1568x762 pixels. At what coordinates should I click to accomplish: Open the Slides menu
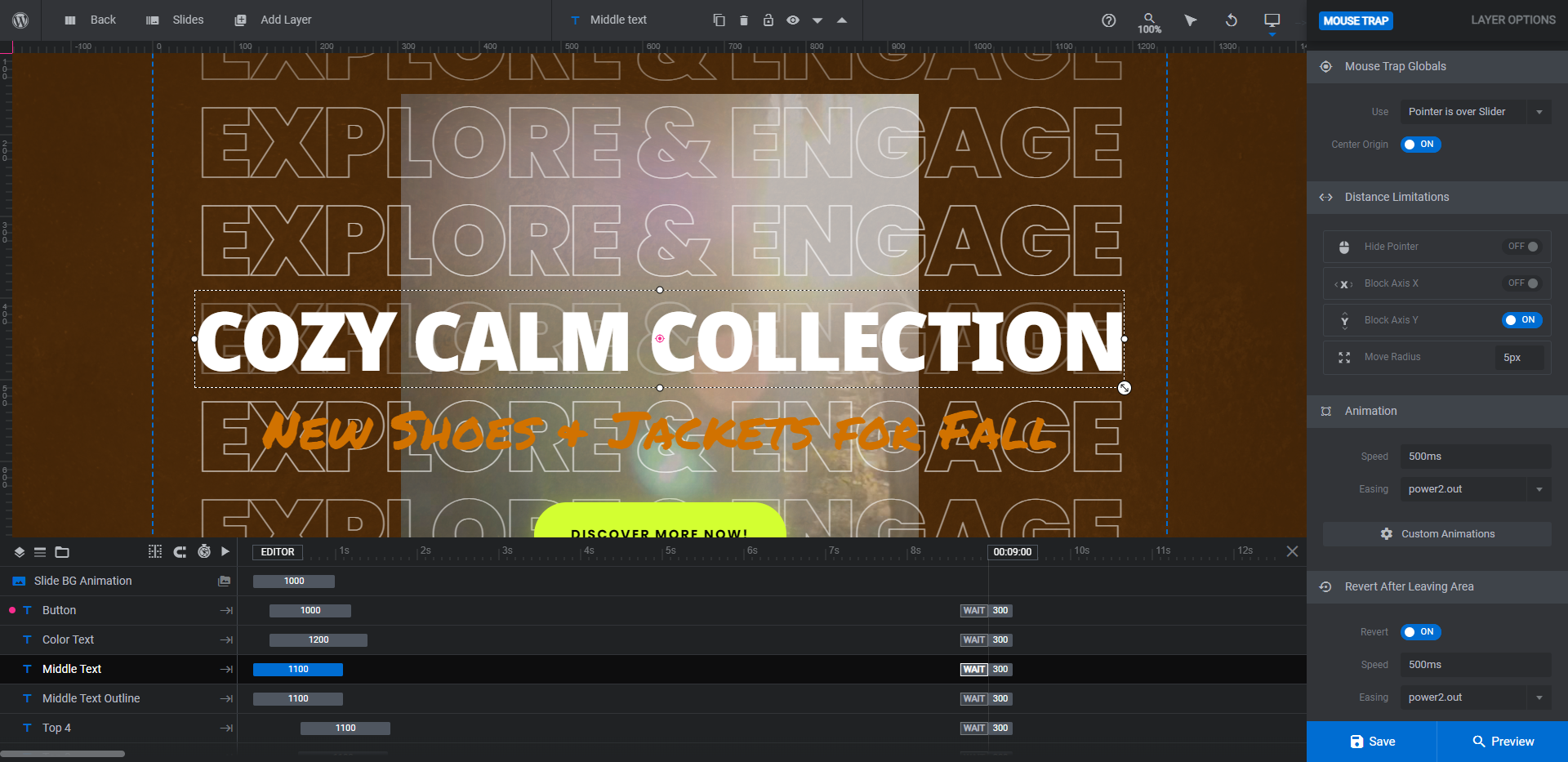(175, 20)
